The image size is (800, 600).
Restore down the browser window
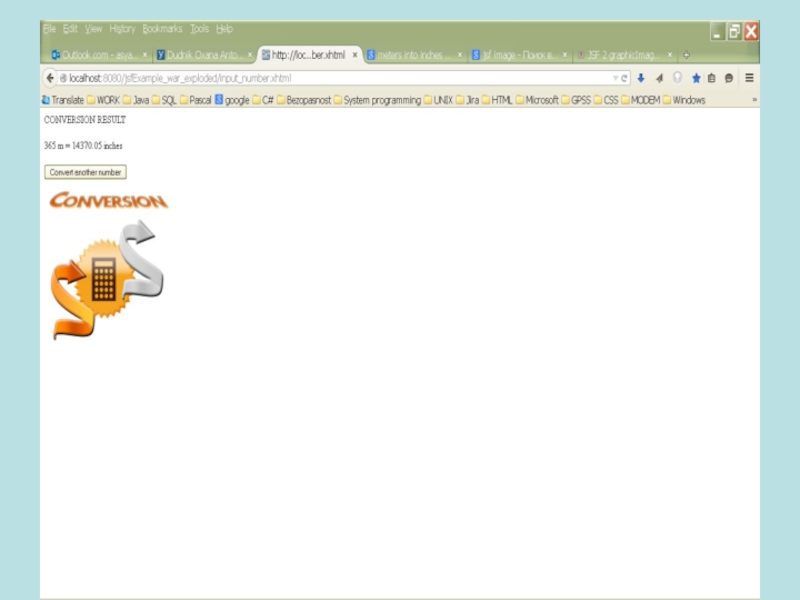tap(734, 32)
